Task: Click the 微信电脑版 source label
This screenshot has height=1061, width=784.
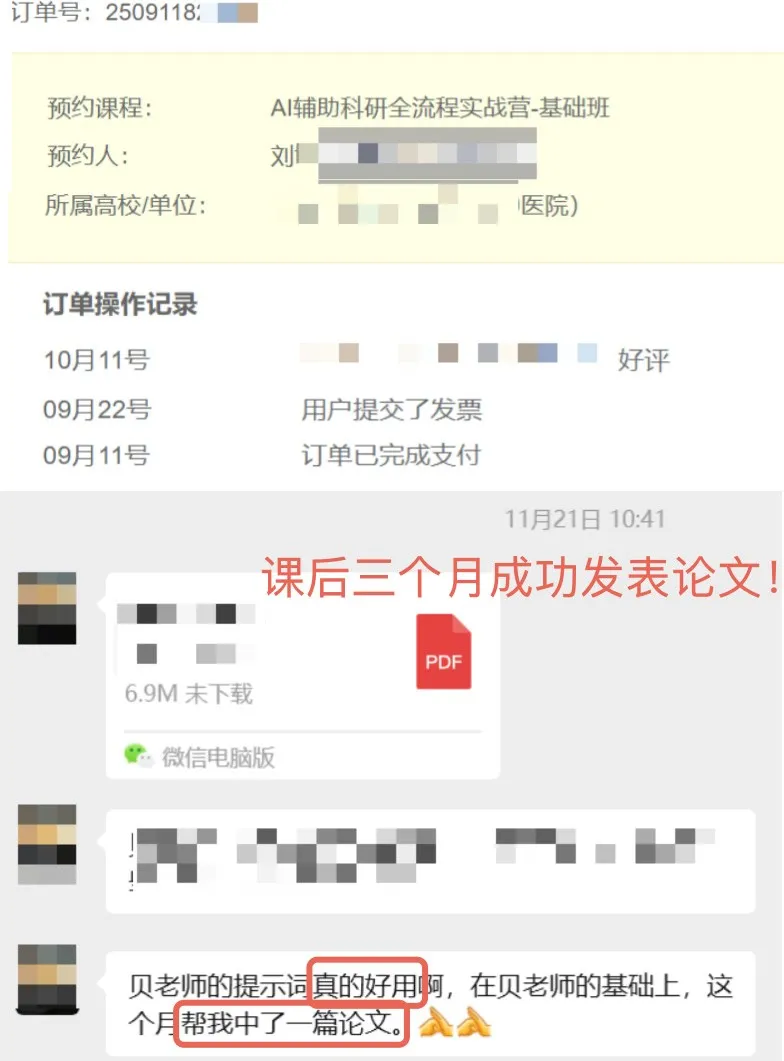Action: [218, 757]
